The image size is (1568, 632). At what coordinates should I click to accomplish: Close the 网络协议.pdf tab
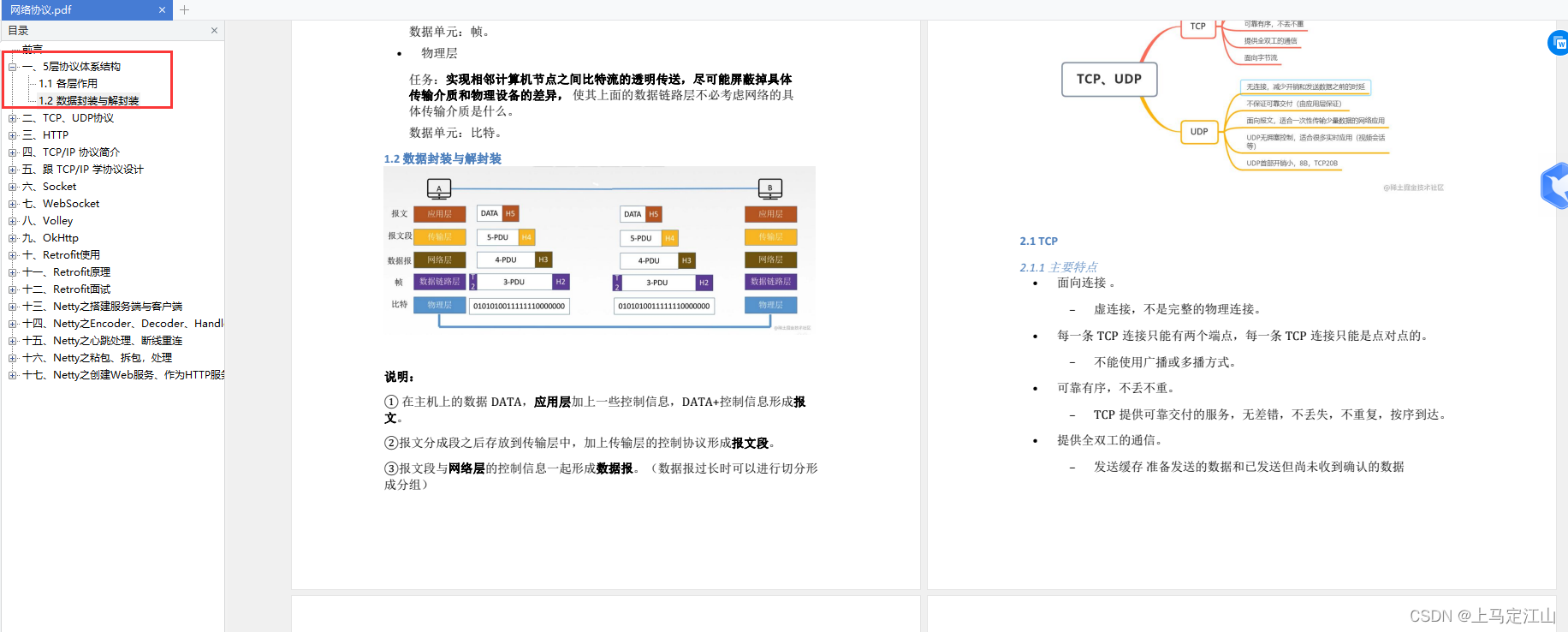tap(162, 10)
